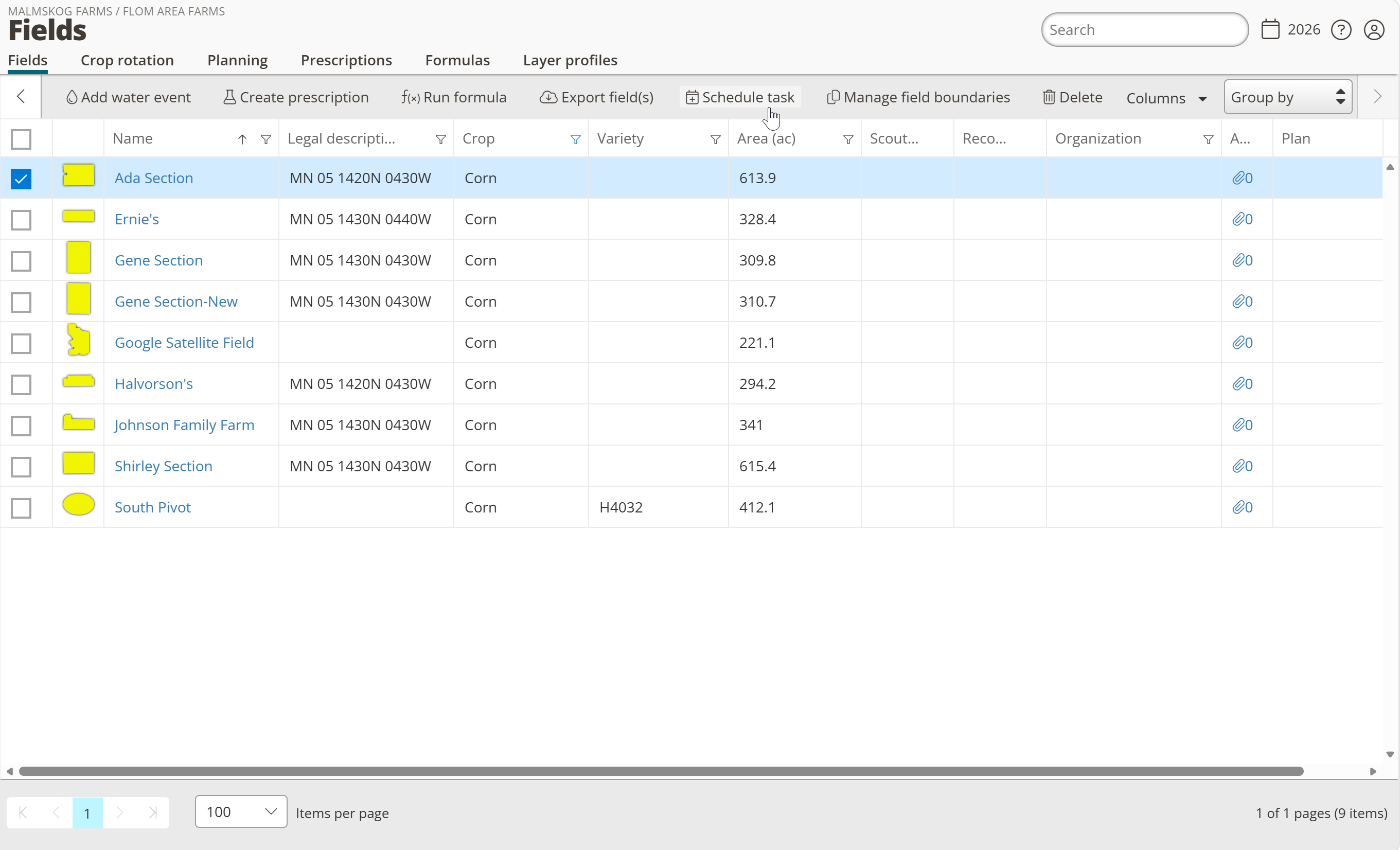Viewport: 1400px width, 850px height.
Task: Click Run formula button
Action: point(453,97)
